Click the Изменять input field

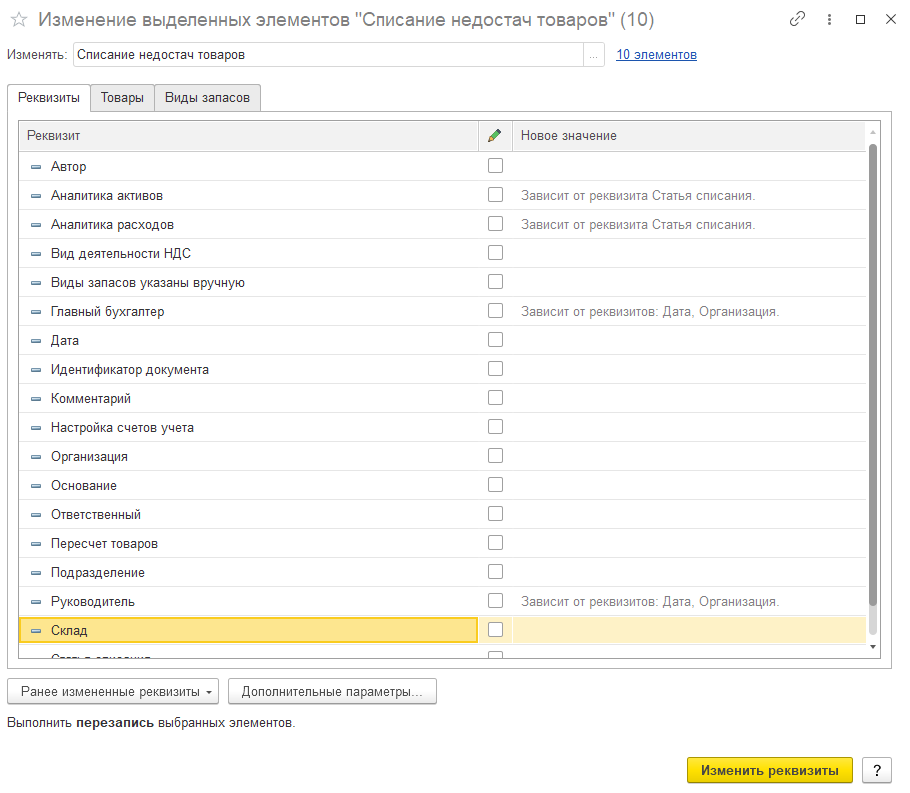(328, 55)
